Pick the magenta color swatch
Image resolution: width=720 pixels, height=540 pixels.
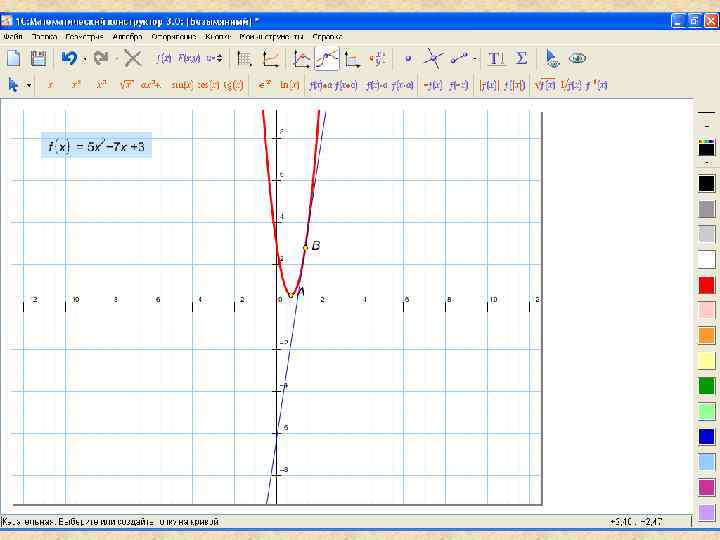click(x=707, y=487)
